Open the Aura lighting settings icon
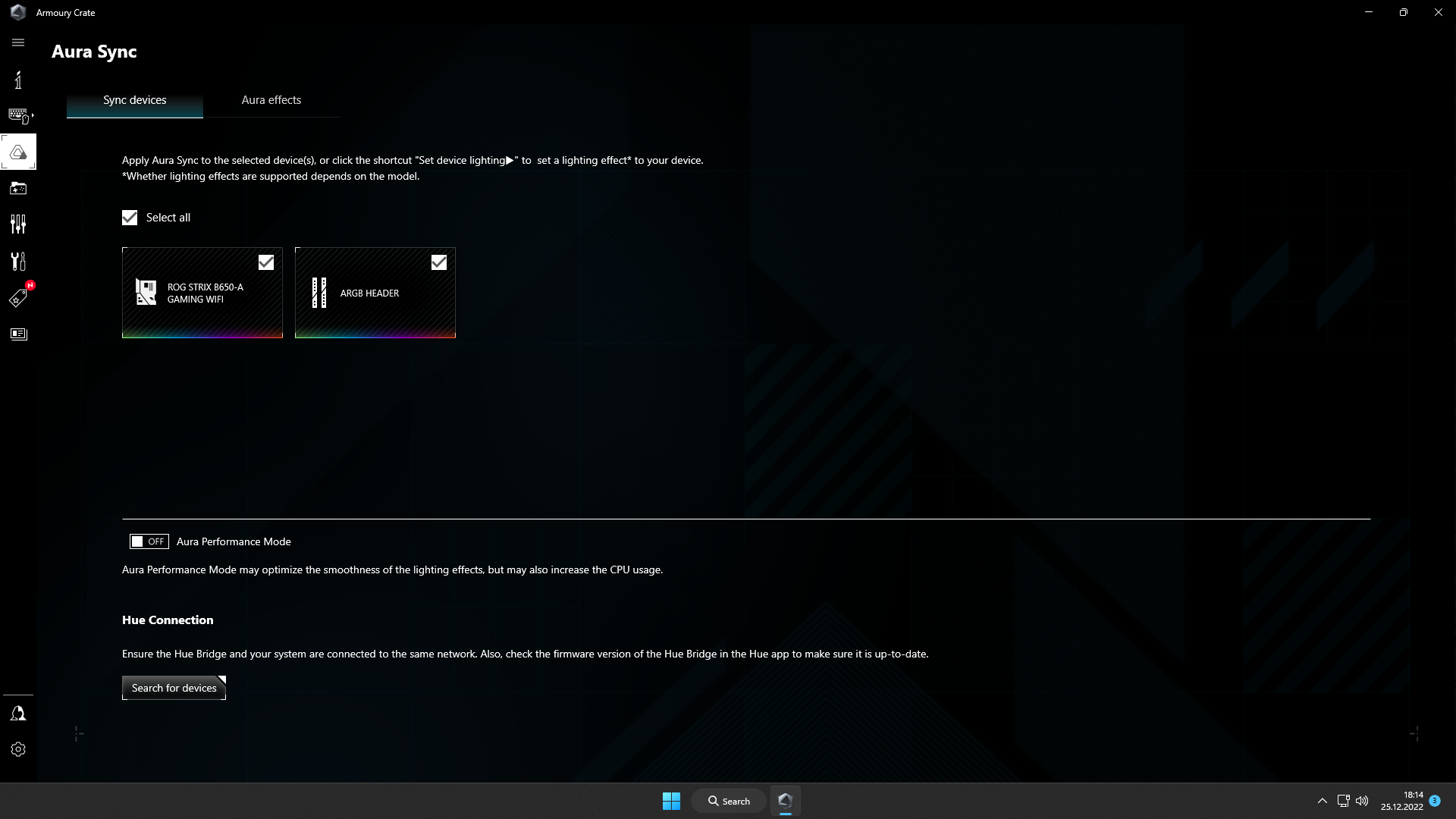 (18, 152)
